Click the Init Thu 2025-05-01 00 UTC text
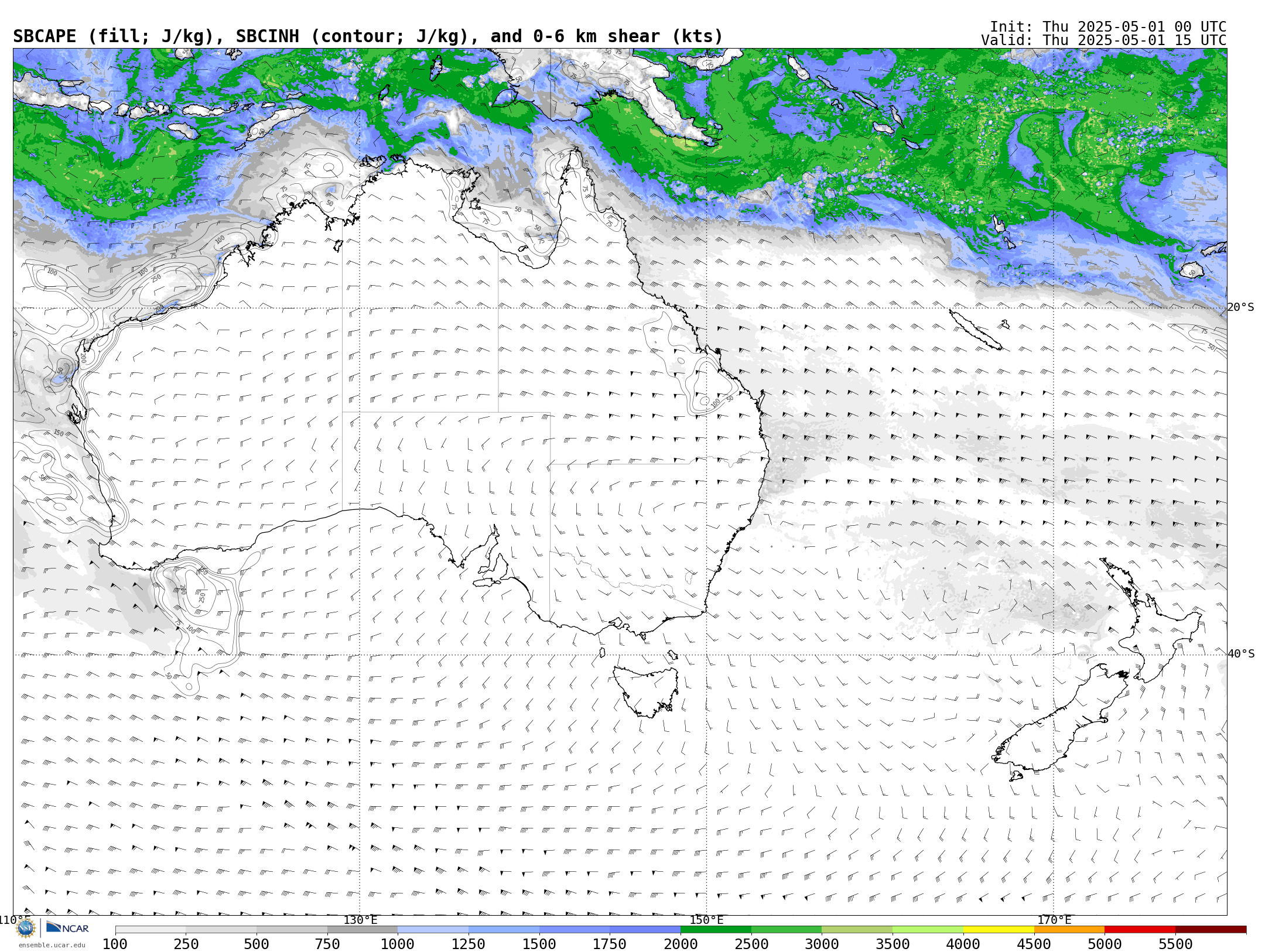 pos(1108,27)
